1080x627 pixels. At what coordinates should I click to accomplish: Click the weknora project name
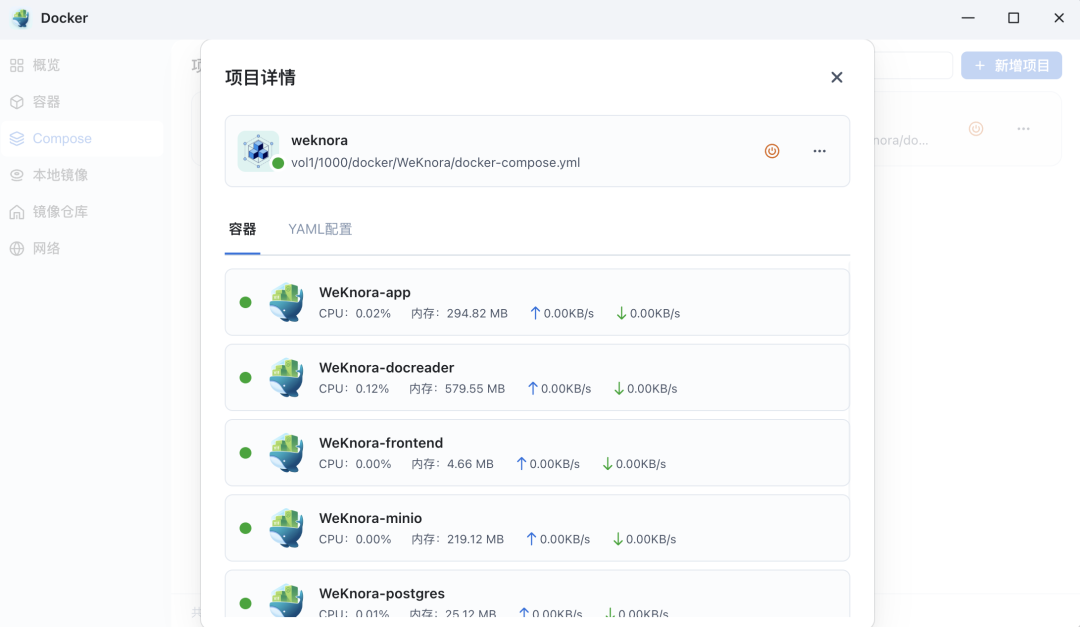tap(320, 140)
